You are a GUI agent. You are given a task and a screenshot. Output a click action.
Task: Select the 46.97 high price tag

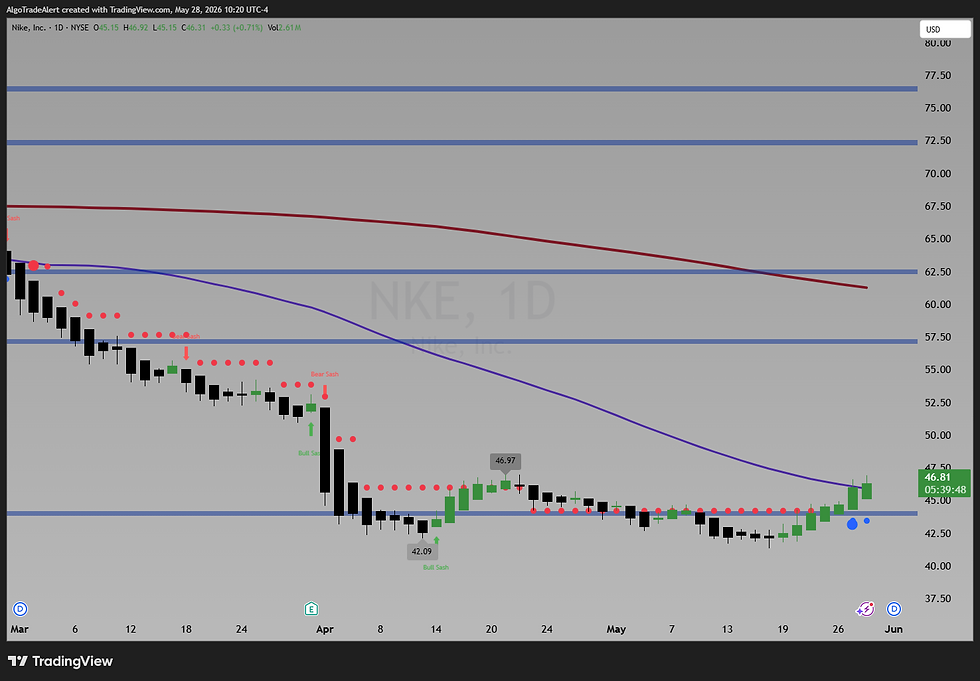[505, 461]
